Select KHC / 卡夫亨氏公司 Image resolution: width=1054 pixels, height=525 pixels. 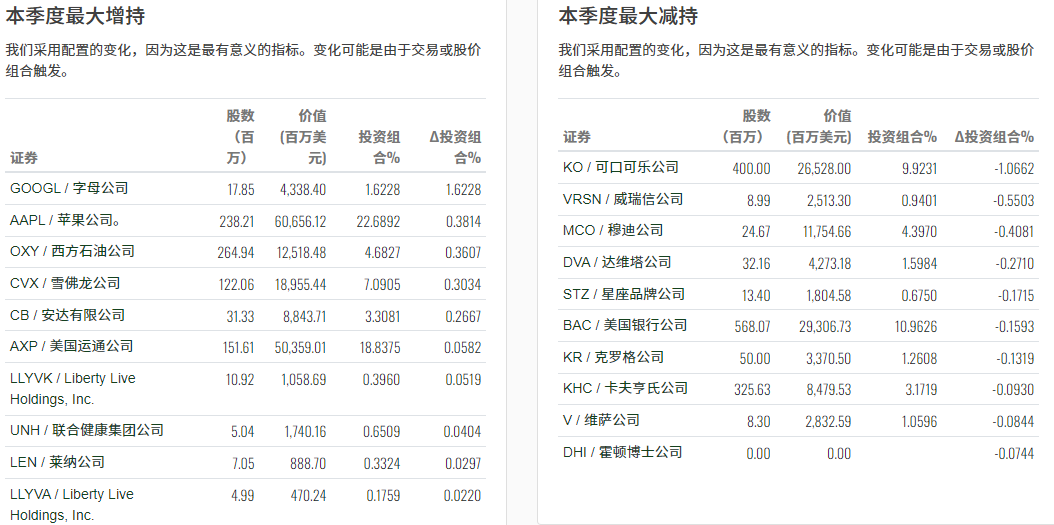coord(625,388)
